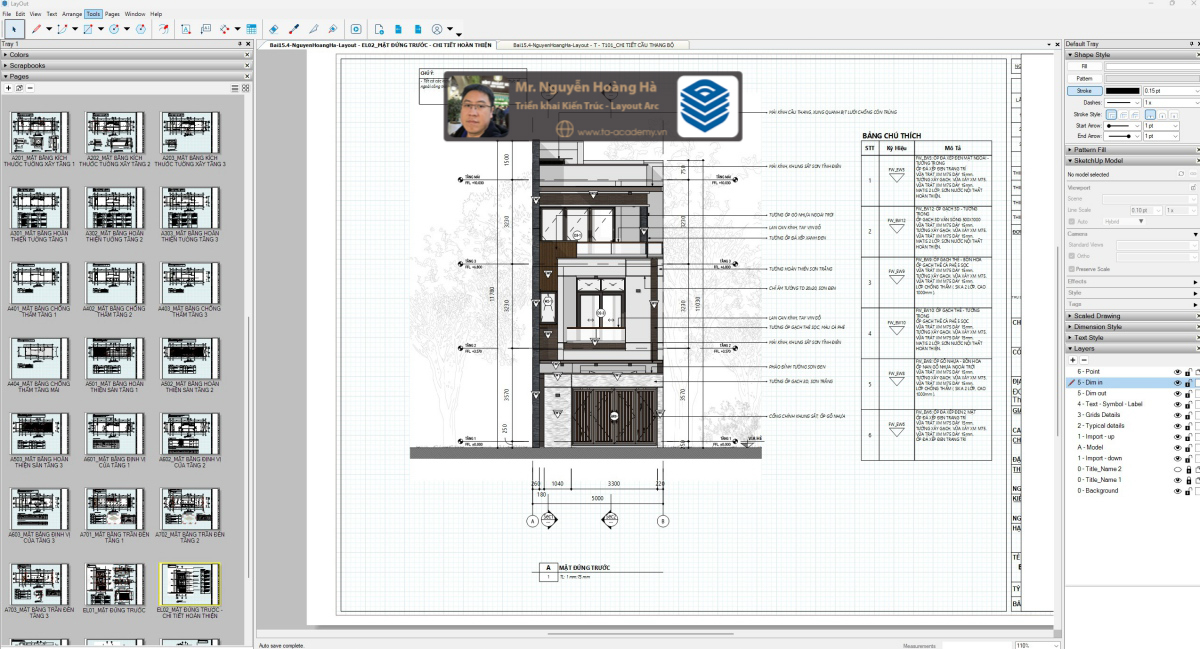Open page thumbnail EL01_MẶT ĐỨNG TRƯỚC

pos(115,590)
